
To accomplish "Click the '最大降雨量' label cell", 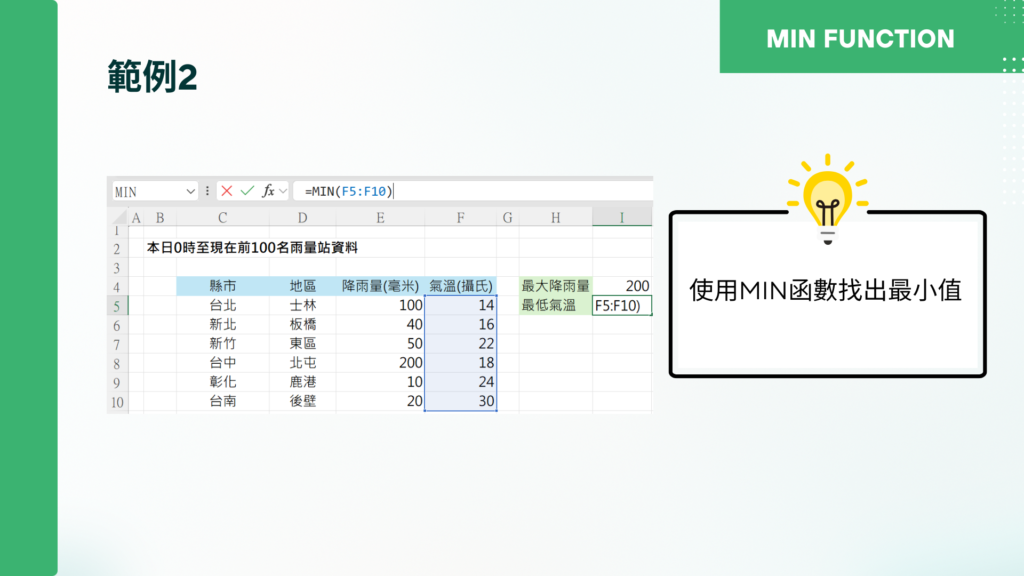I will [556, 286].
